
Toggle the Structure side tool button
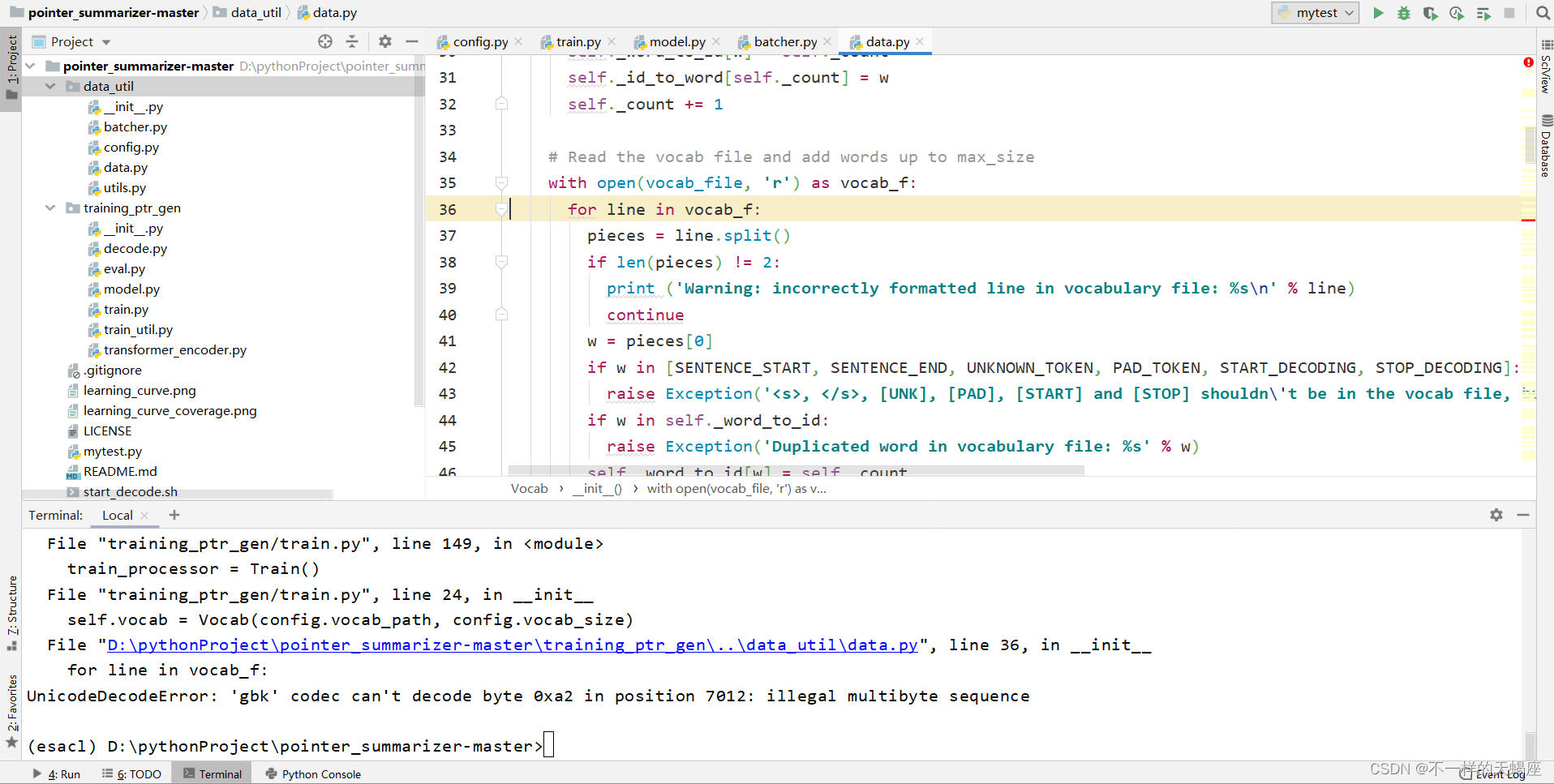click(11, 613)
